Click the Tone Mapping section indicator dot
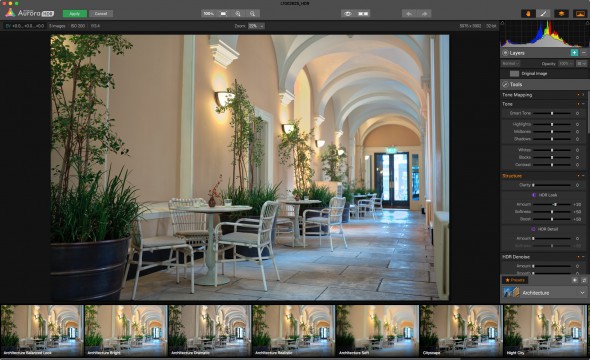Screen dimensions: 590x360 (578, 95)
